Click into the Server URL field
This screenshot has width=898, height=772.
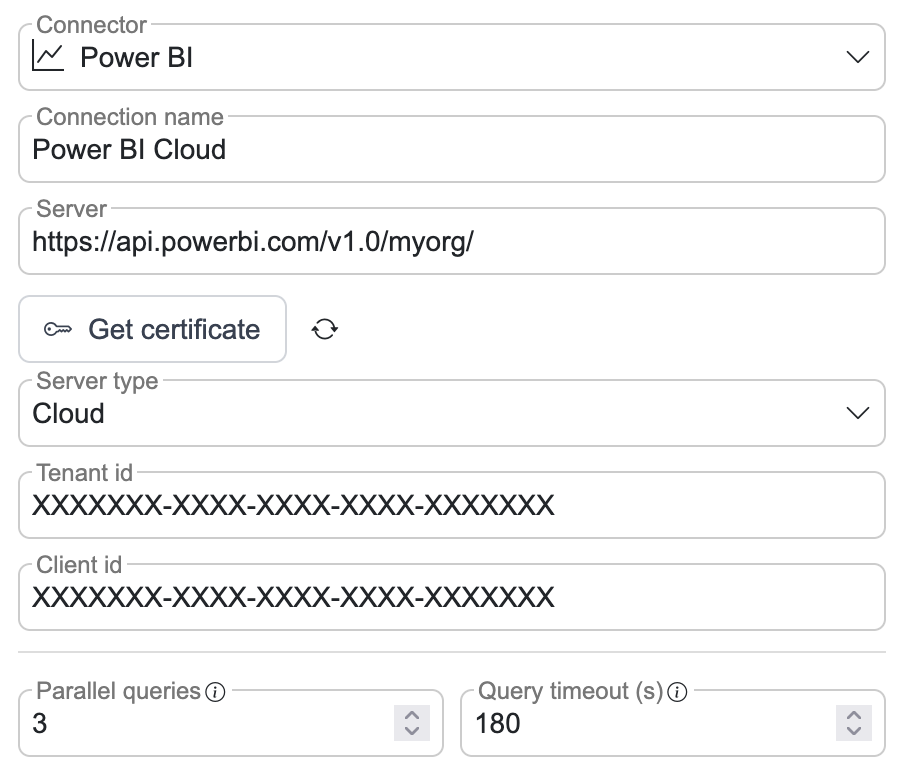(x=450, y=242)
